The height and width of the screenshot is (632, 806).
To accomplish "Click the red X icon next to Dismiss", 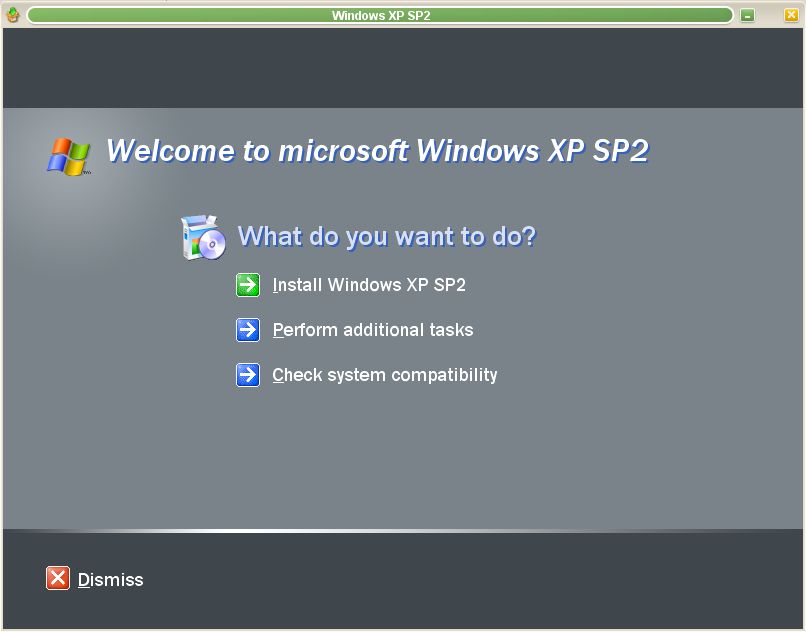I will 58,579.
